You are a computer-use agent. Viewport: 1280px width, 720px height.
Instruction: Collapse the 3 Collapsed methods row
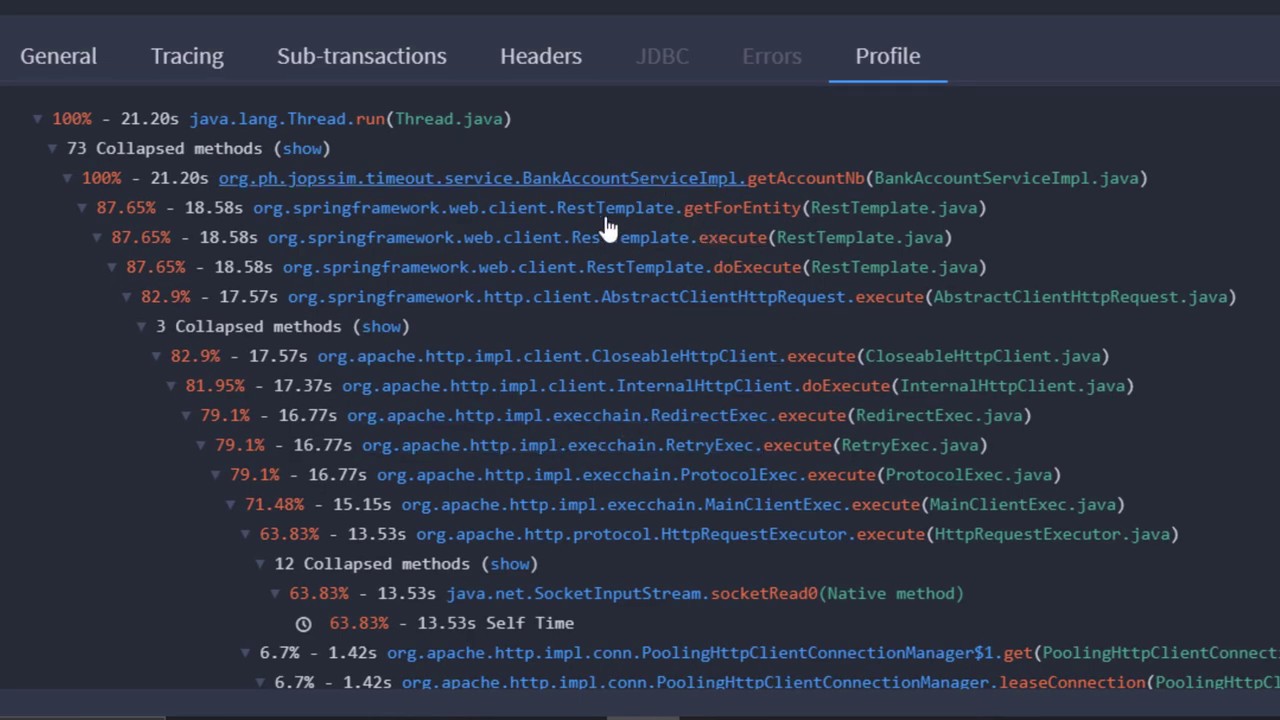(141, 327)
